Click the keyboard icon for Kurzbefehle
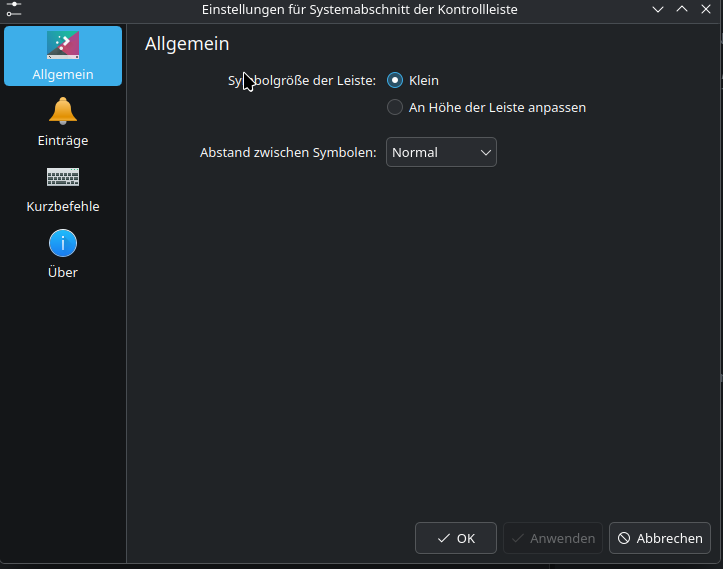723x569 pixels. point(63,177)
